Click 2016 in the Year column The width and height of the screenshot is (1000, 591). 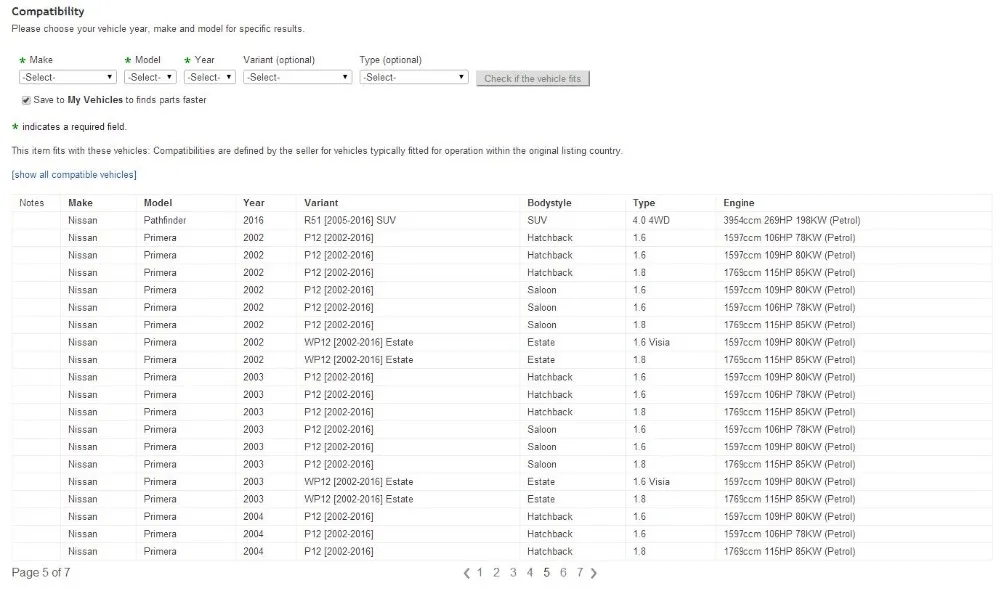[x=253, y=221]
